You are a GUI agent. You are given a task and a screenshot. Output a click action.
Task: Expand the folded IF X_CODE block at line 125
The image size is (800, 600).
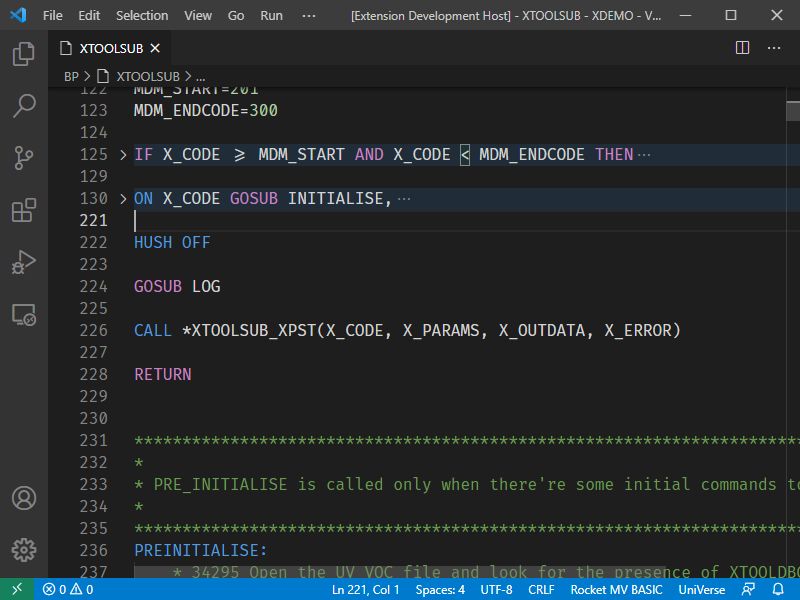click(123, 155)
